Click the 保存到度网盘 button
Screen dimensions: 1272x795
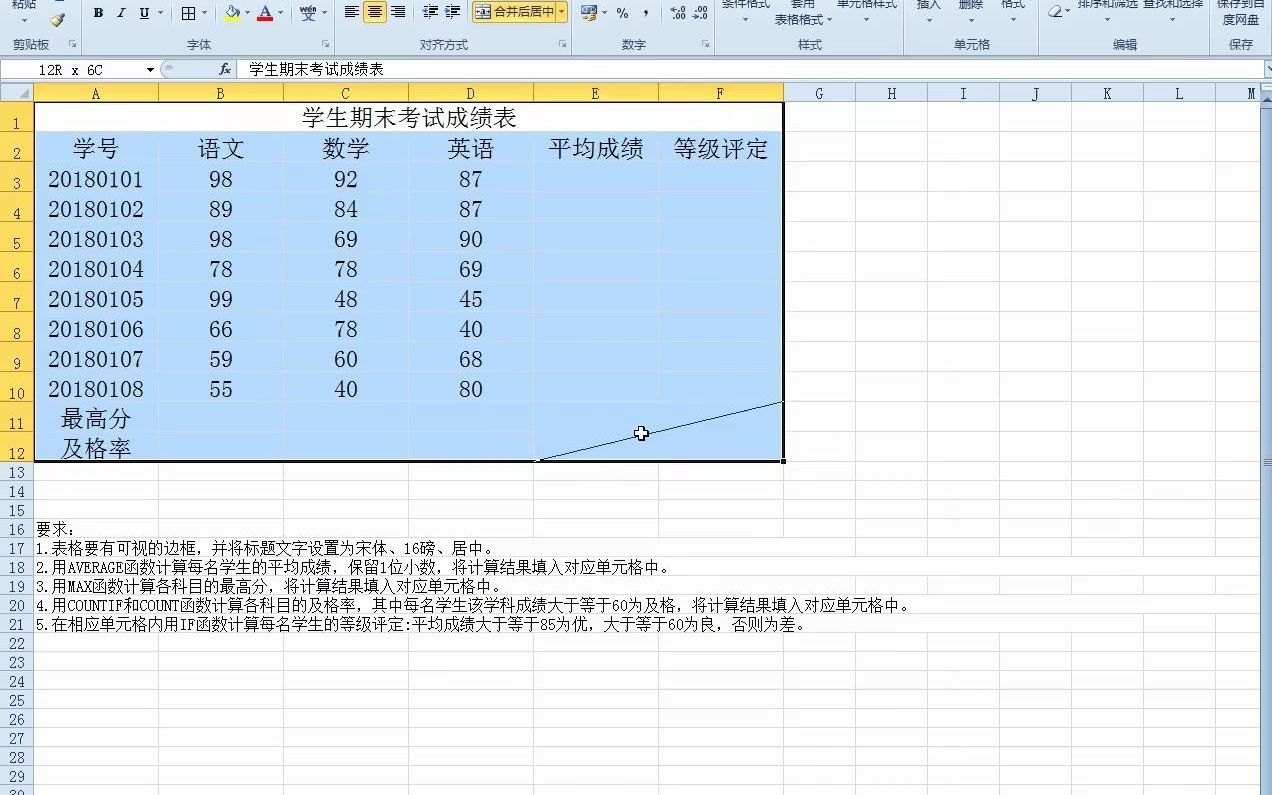[1240, 13]
